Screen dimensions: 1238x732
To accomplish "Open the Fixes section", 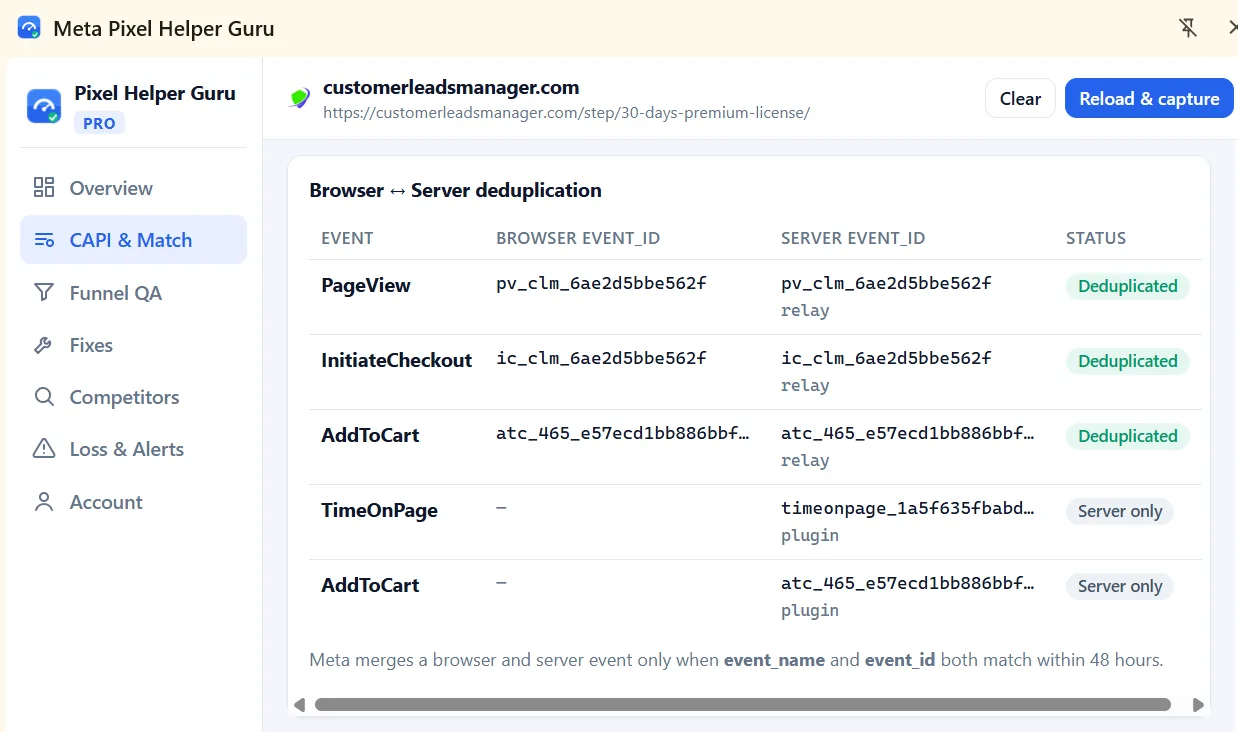I will 133,345.
